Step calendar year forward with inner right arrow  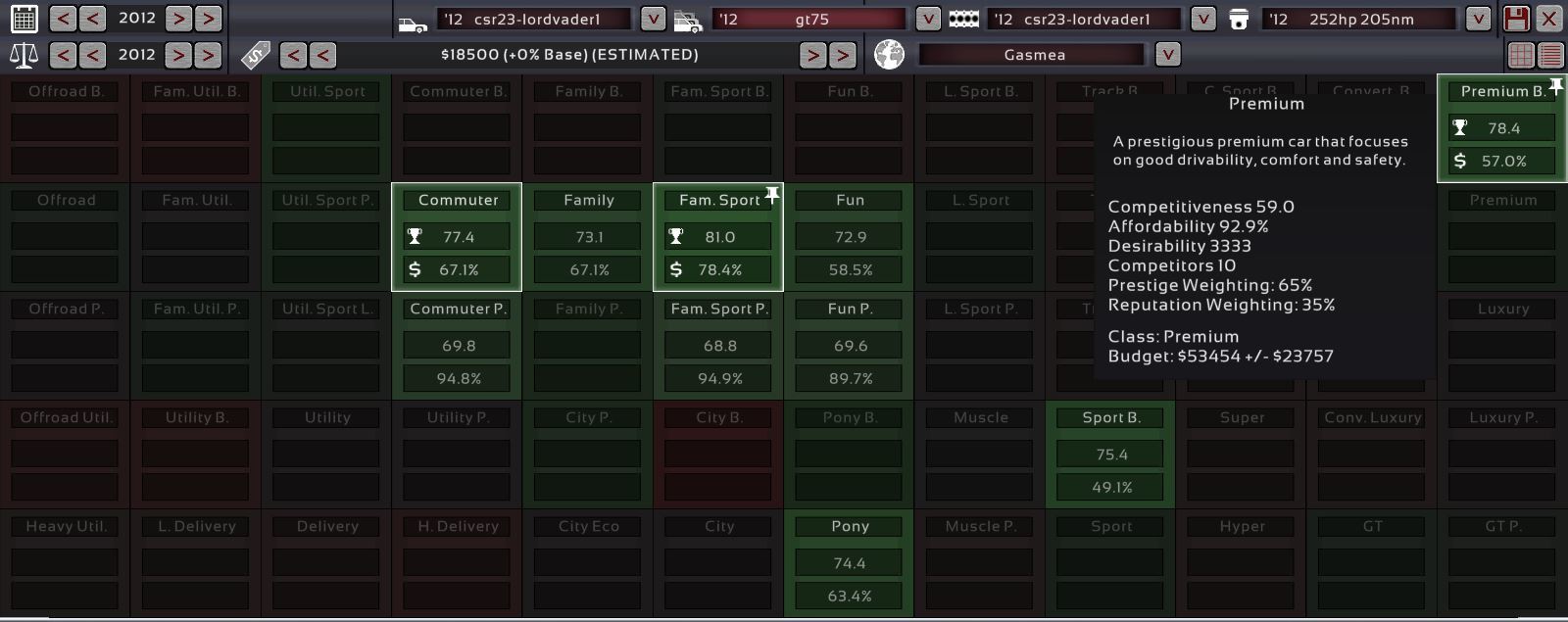point(178,18)
